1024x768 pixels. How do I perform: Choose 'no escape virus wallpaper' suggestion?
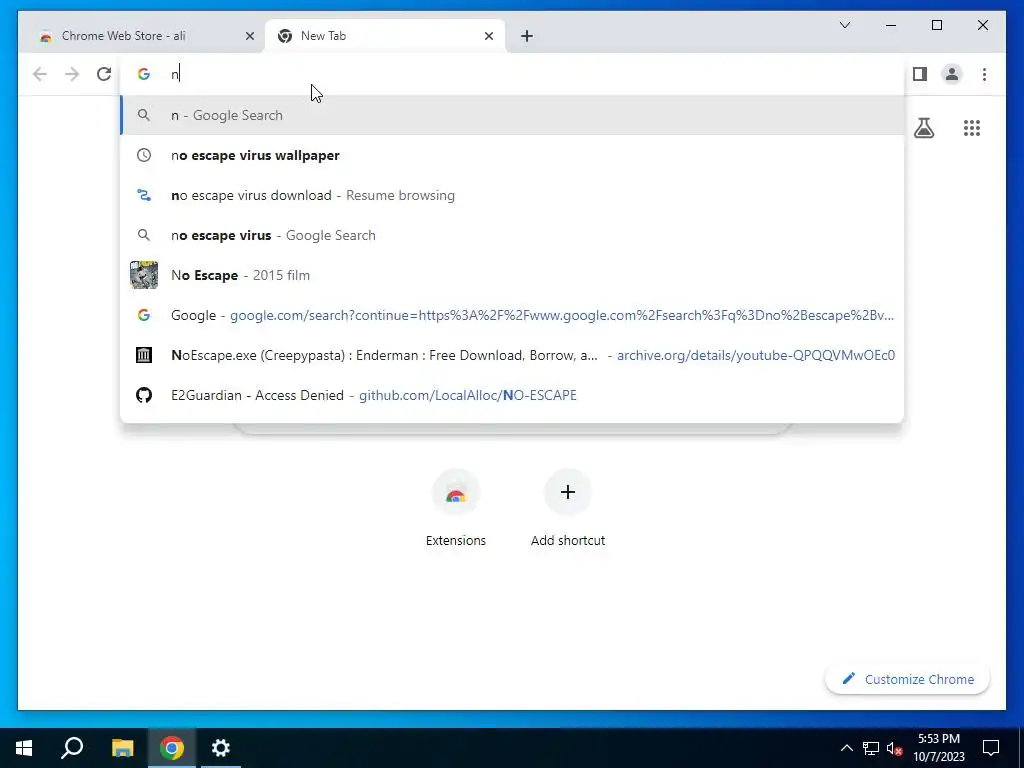coord(513,155)
